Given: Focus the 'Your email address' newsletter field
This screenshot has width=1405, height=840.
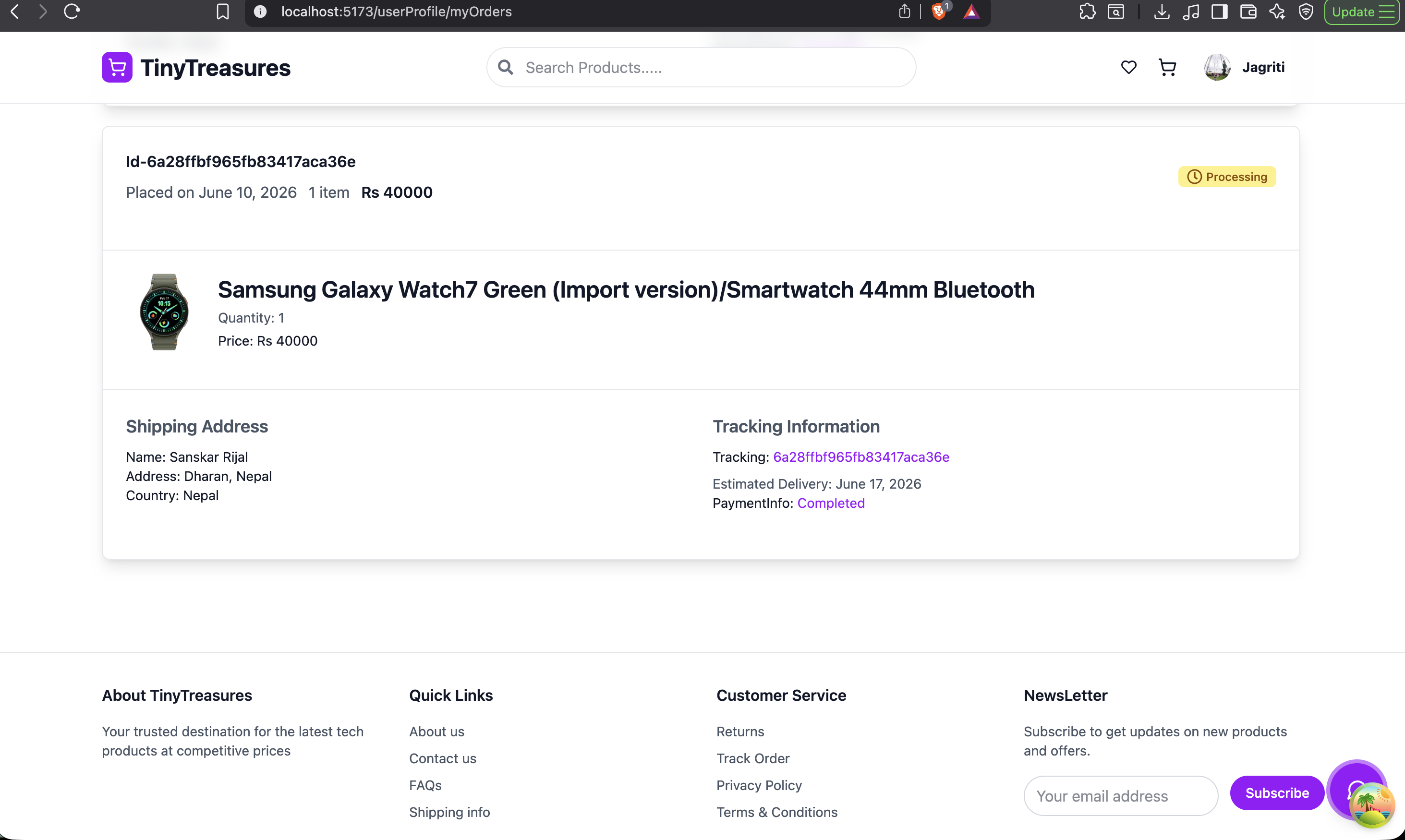Looking at the screenshot, I should [x=1121, y=796].
